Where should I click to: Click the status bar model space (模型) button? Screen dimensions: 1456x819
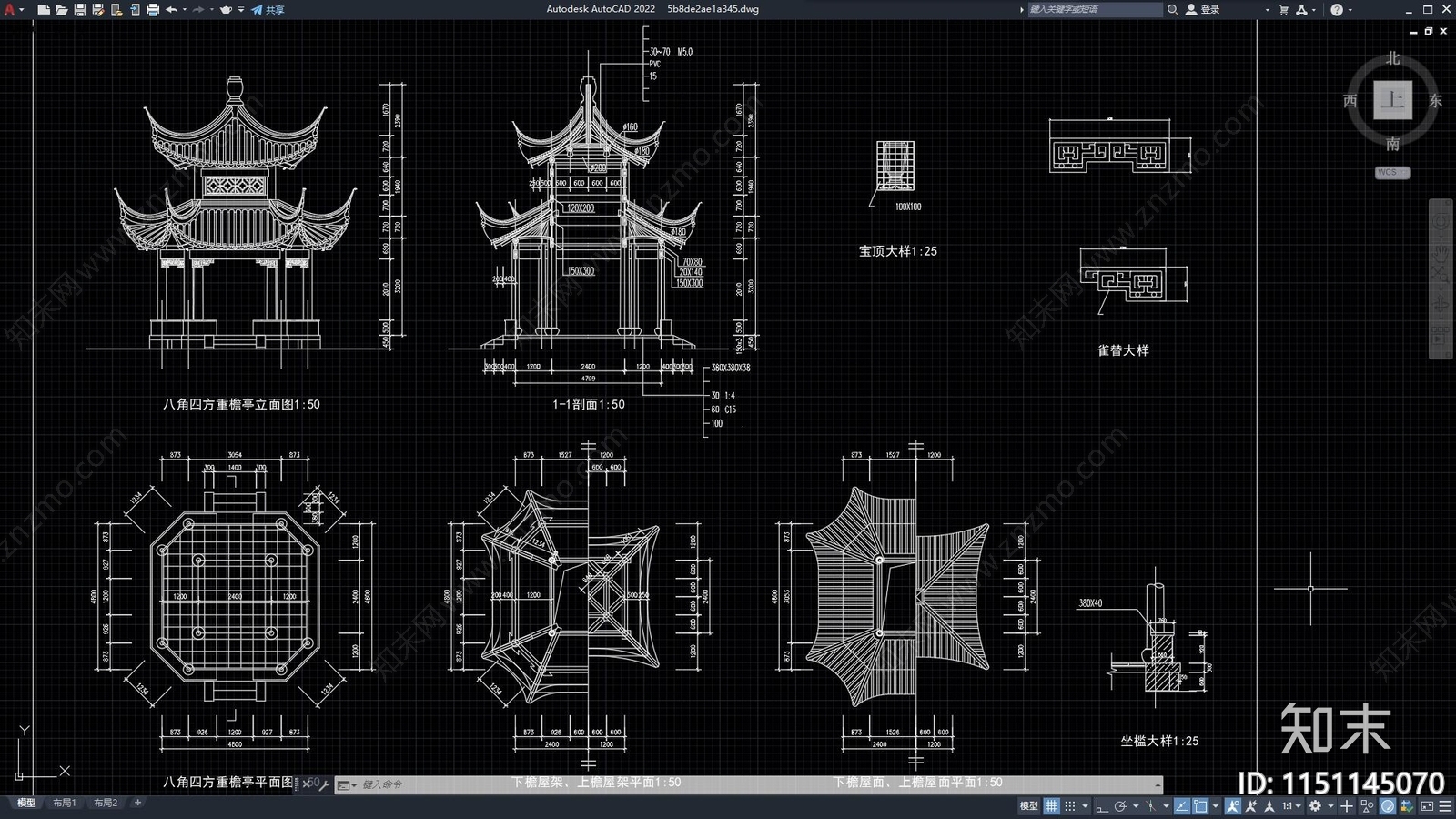(x=1029, y=805)
